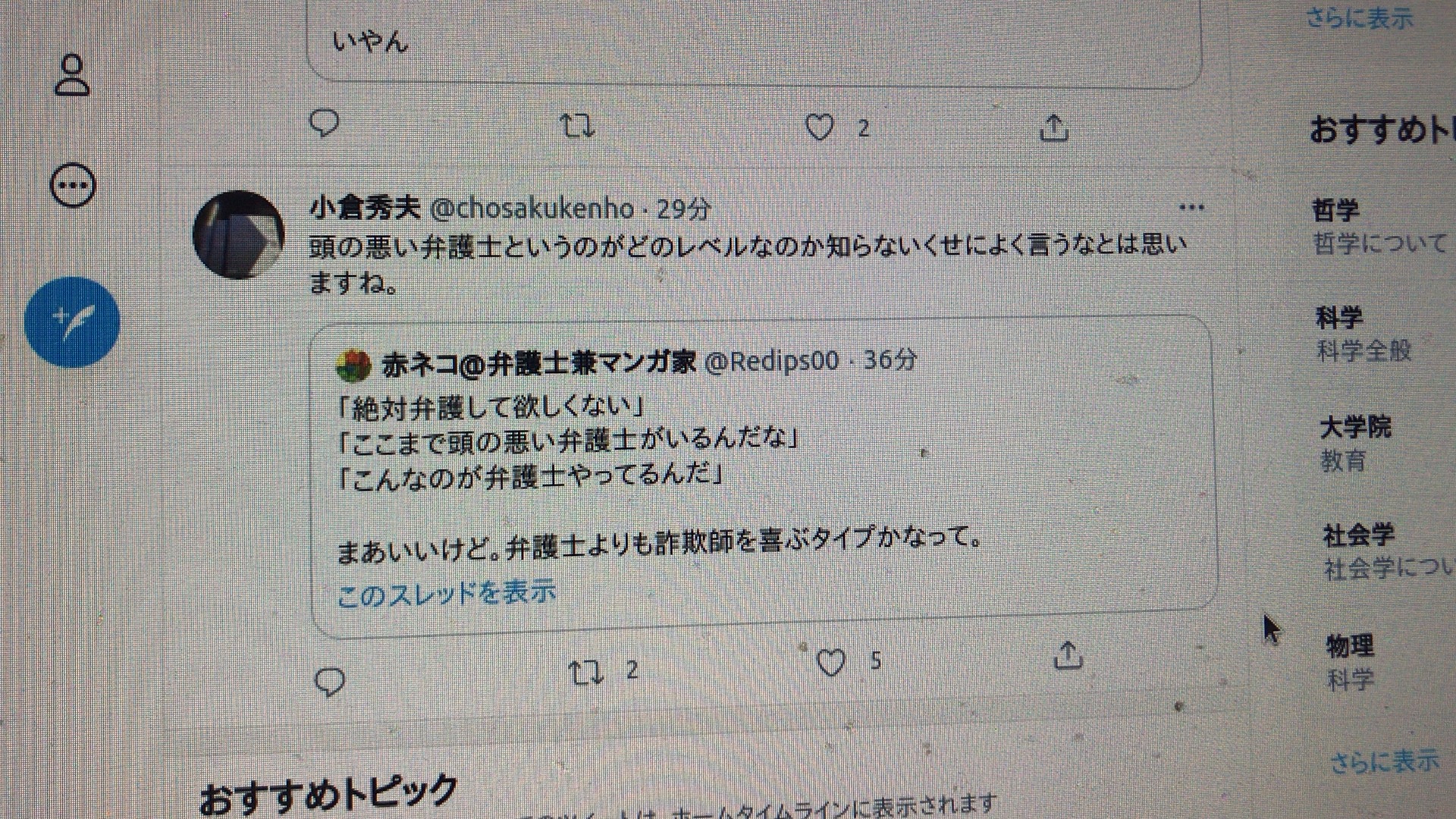Expand topics with bottom さらに表示 link
This screenshot has height=819, width=1456.
click(x=1385, y=761)
